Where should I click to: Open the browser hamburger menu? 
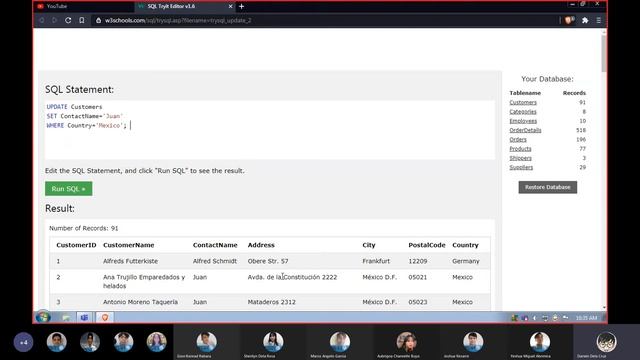point(599,20)
